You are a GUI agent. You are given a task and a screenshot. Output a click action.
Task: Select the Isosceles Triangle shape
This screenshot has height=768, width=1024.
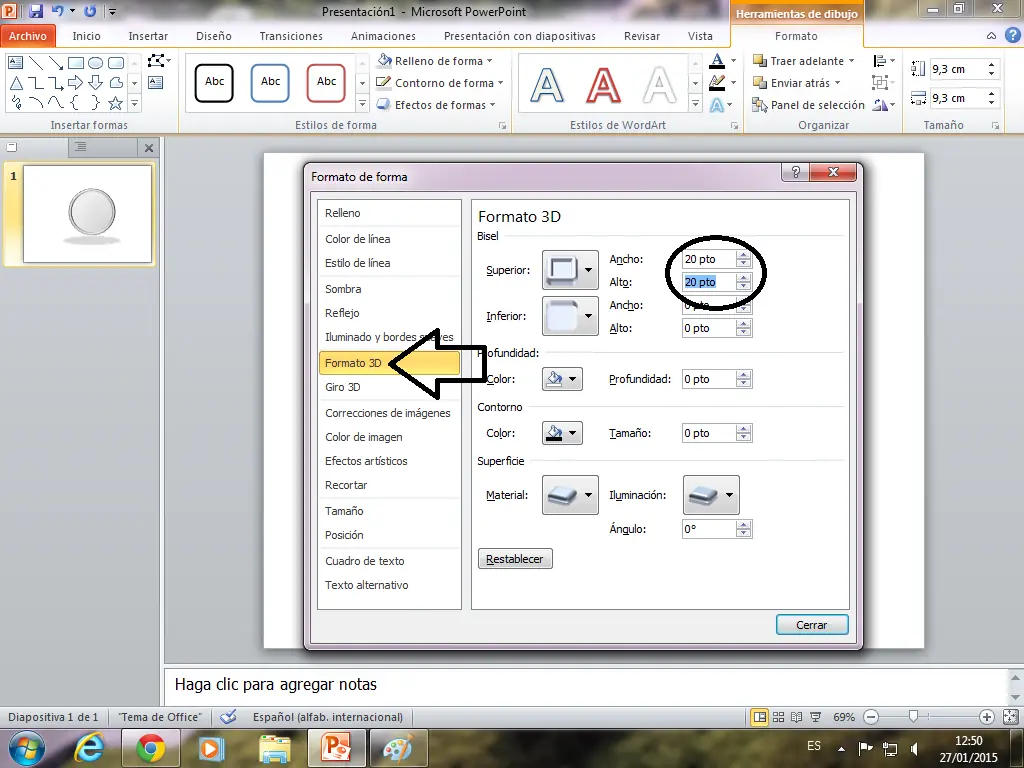(x=16, y=83)
